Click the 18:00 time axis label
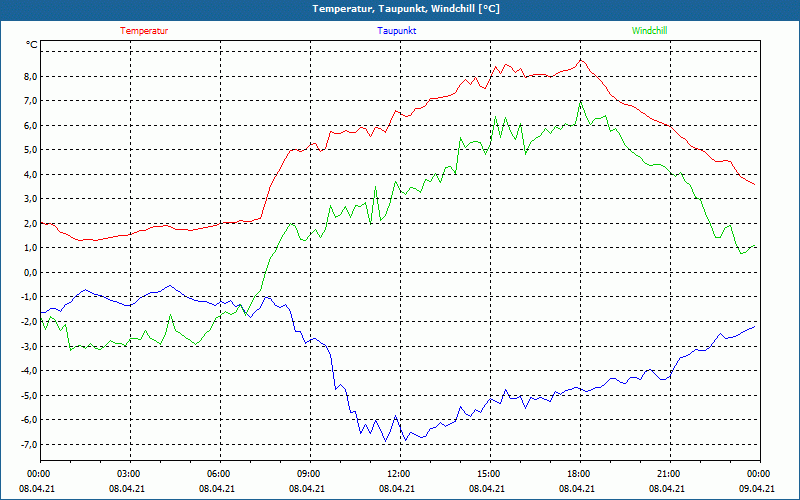The height and width of the screenshot is (500, 800). [580, 474]
